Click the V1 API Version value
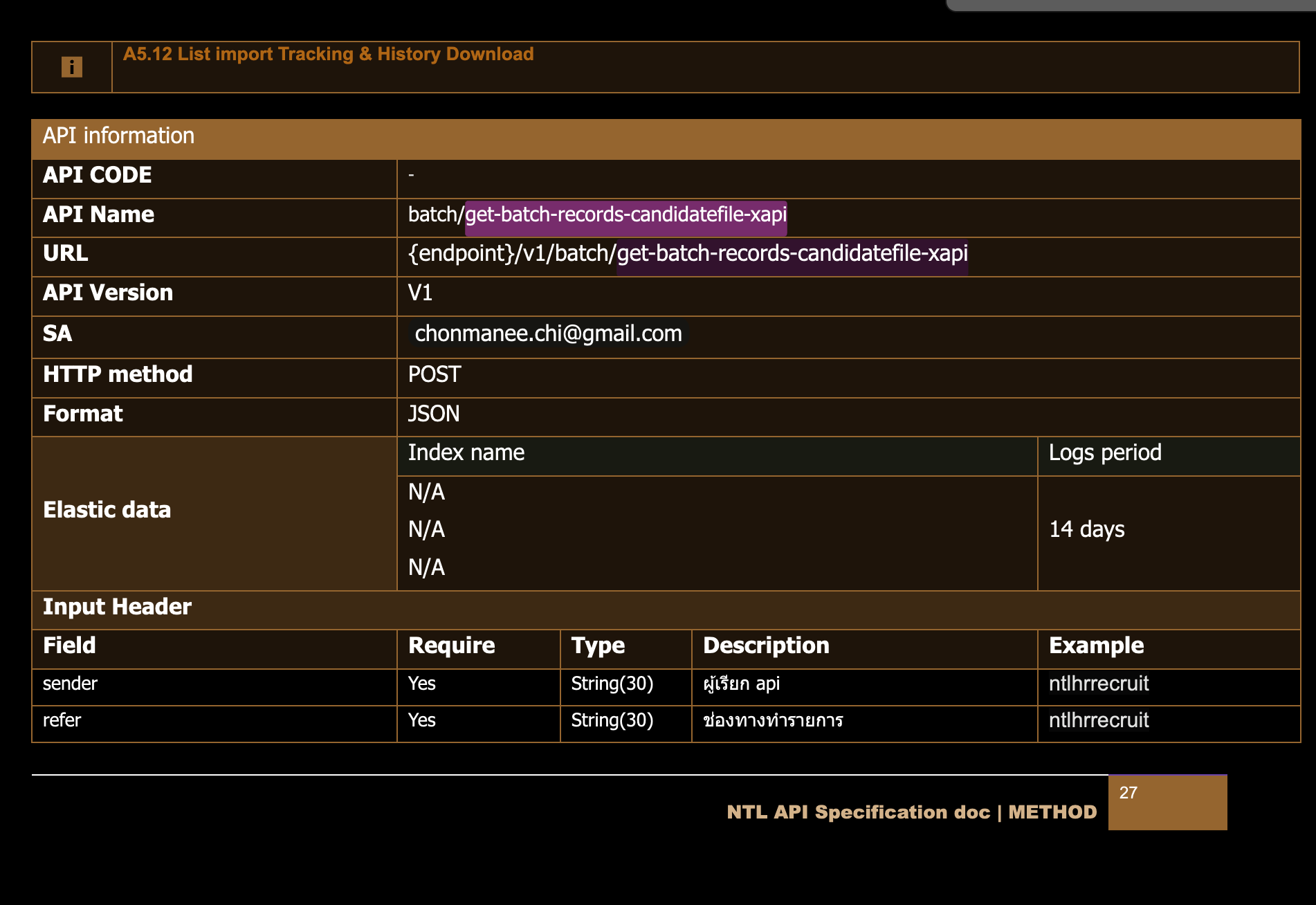 pos(420,293)
